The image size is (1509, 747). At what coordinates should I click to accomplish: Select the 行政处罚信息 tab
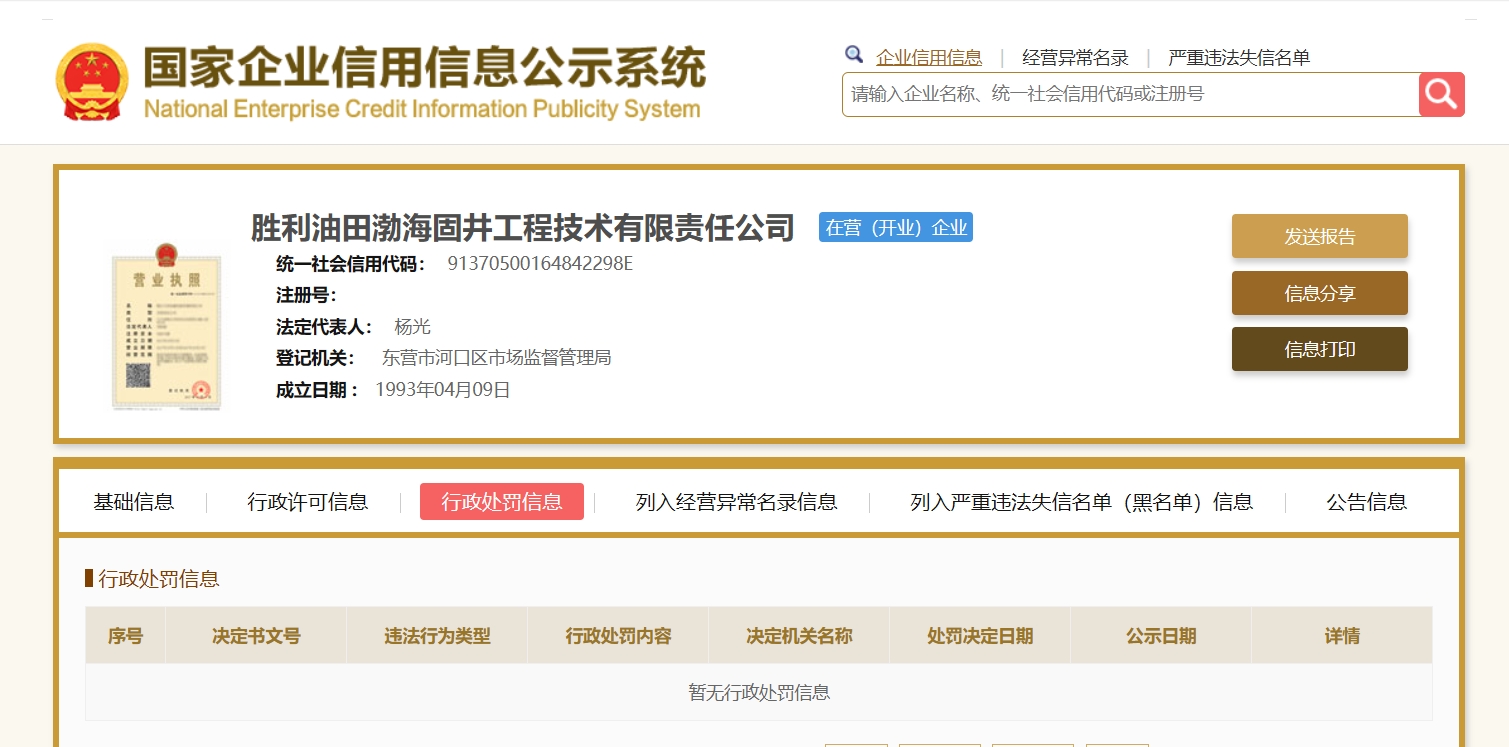[502, 502]
